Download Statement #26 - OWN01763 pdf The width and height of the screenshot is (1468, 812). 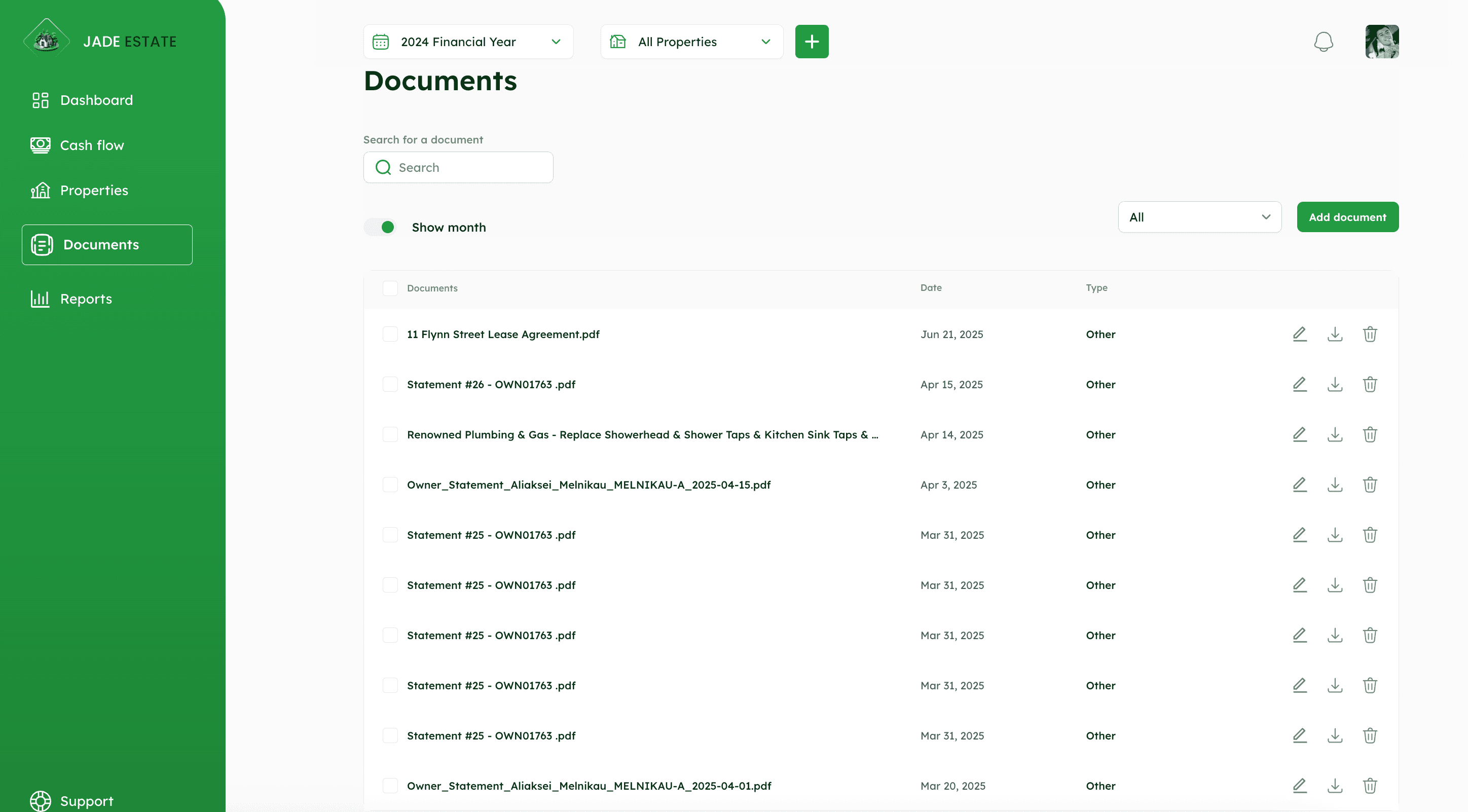pyautogui.click(x=1335, y=384)
